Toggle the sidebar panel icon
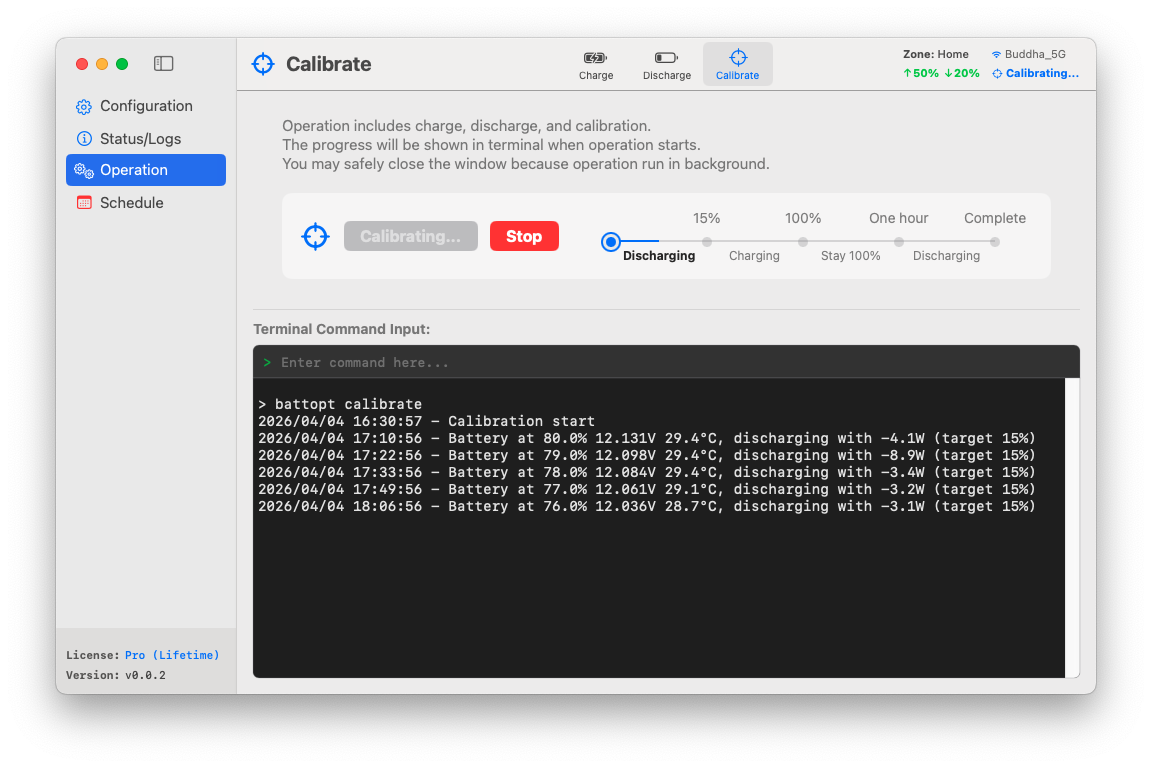The height and width of the screenshot is (768, 1152). 163,64
